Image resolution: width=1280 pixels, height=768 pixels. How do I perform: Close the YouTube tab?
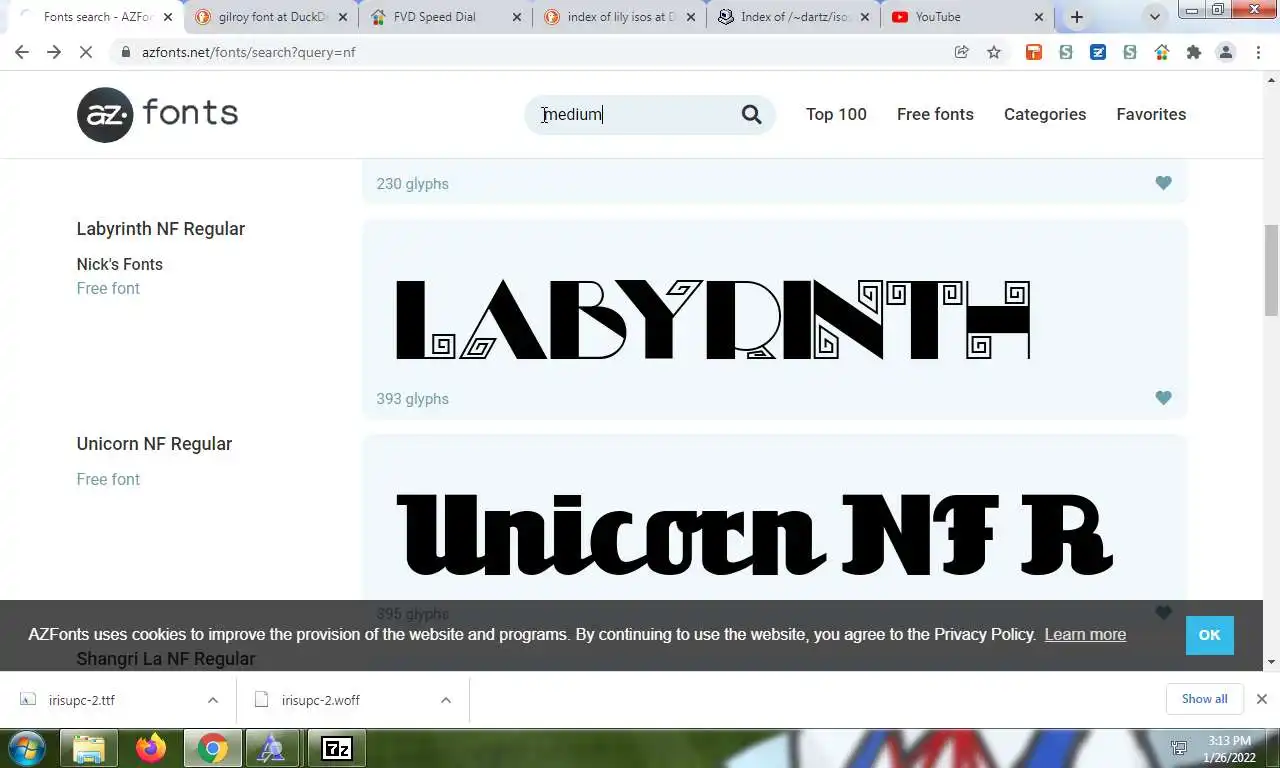pos(1038,17)
